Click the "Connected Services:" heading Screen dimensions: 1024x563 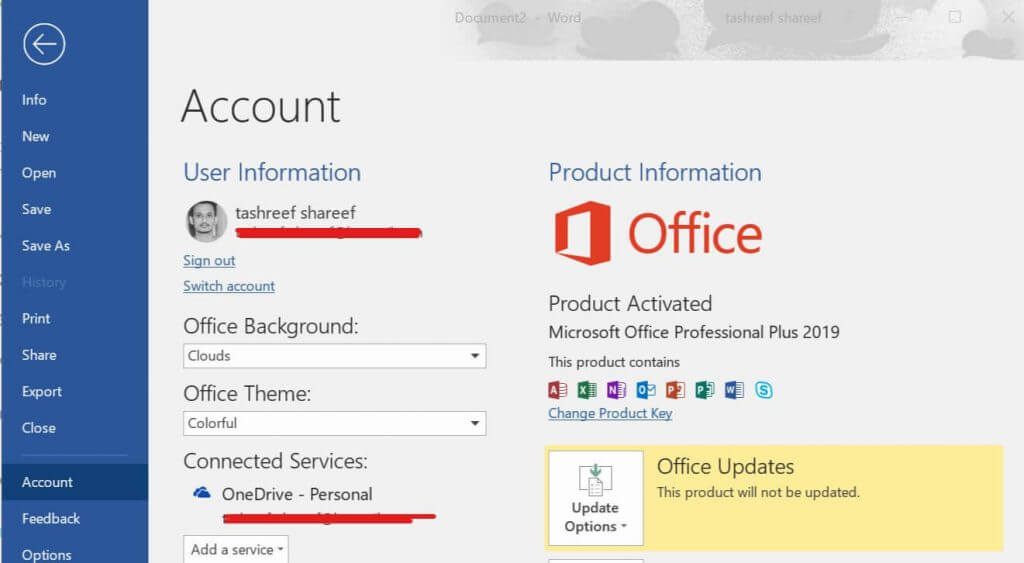click(x=275, y=461)
